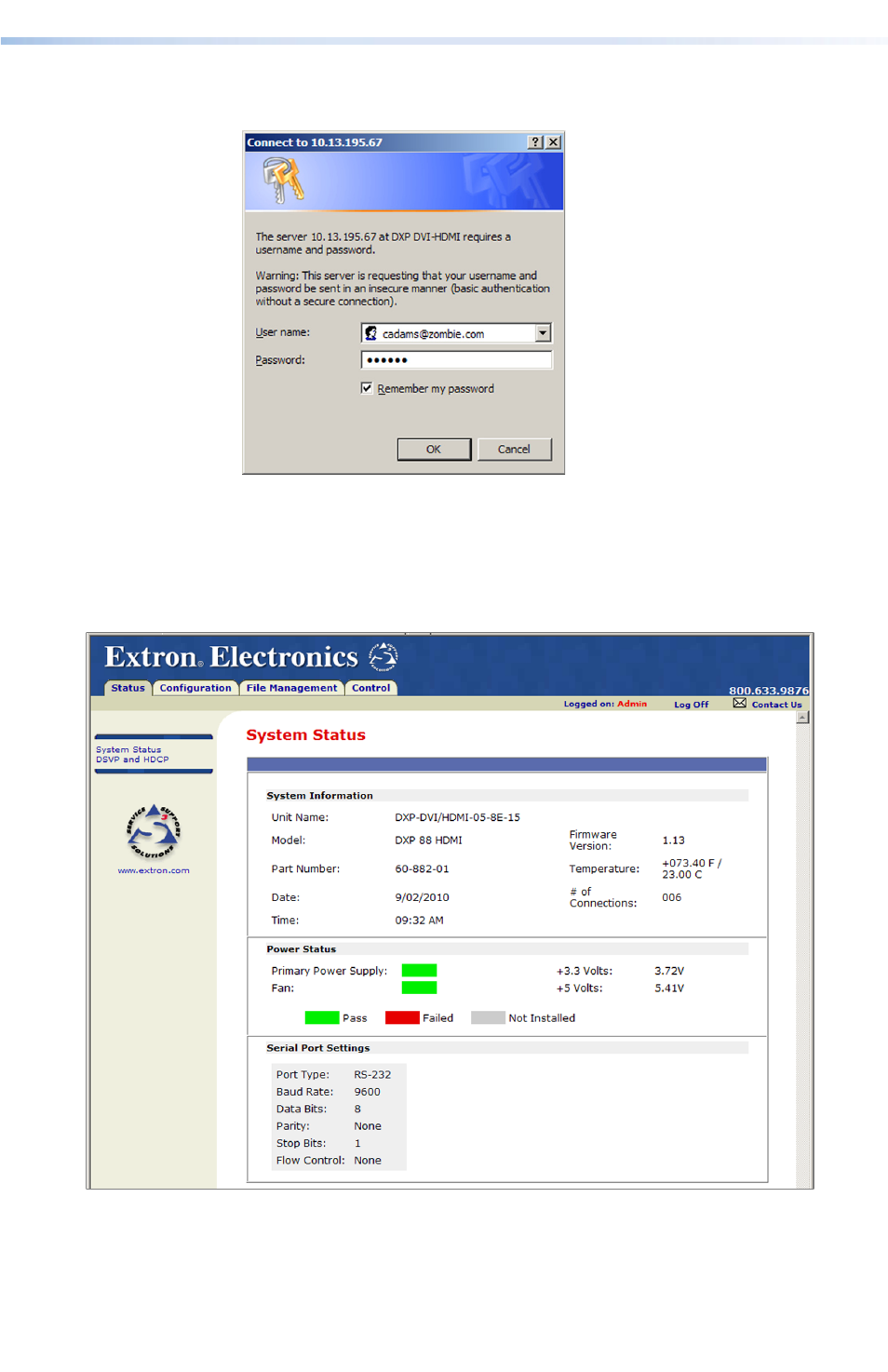This screenshot has height=1372, width=888.
Task: Toggle the Remember my password checkbox
Action: click(367, 388)
